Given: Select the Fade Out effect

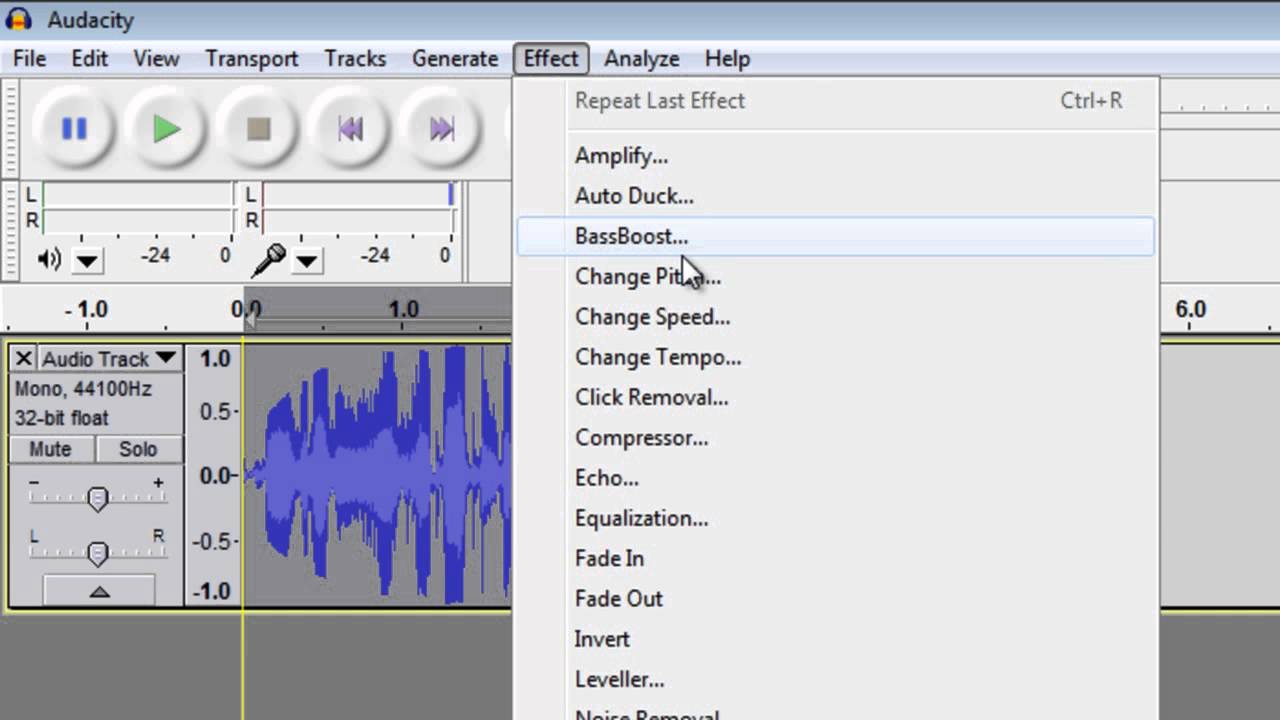Looking at the screenshot, I should click(x=836, y=598).
